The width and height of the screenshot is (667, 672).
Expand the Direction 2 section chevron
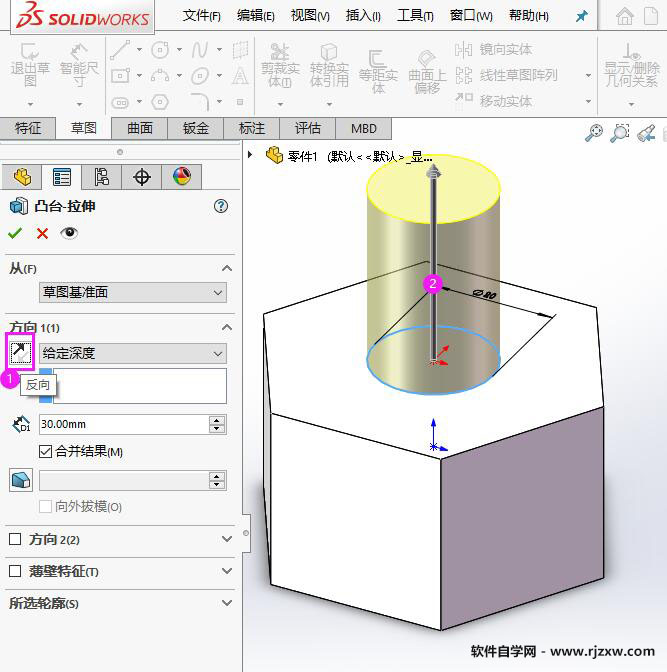coord(227,539)
